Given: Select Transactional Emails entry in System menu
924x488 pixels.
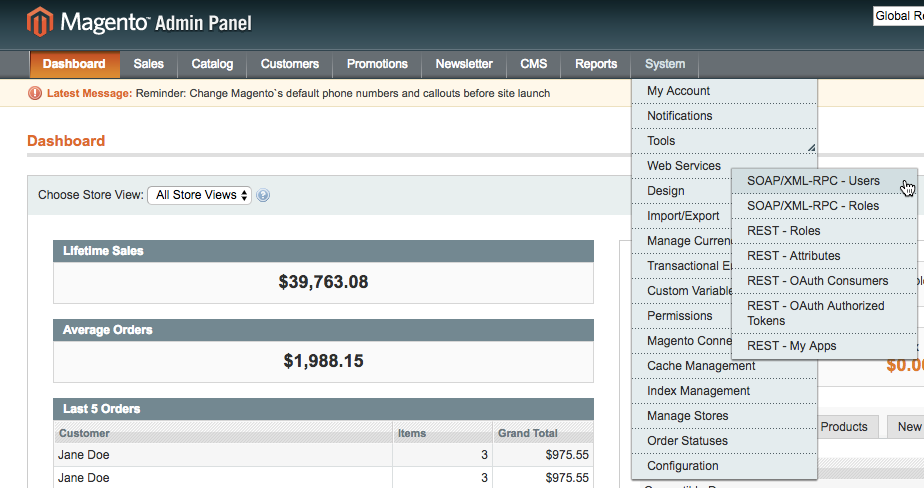Looking at the screenshot, I should click(x=681, y=266).
